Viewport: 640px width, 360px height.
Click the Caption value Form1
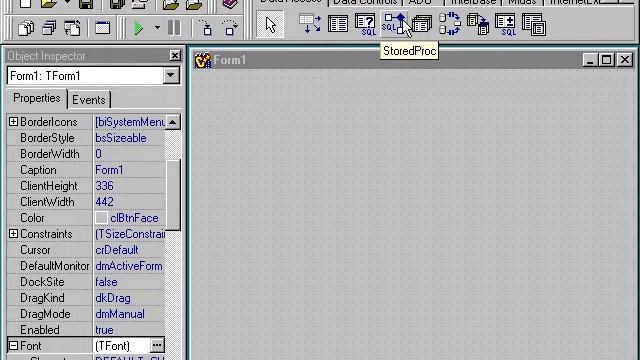click(x=109, y=170)
